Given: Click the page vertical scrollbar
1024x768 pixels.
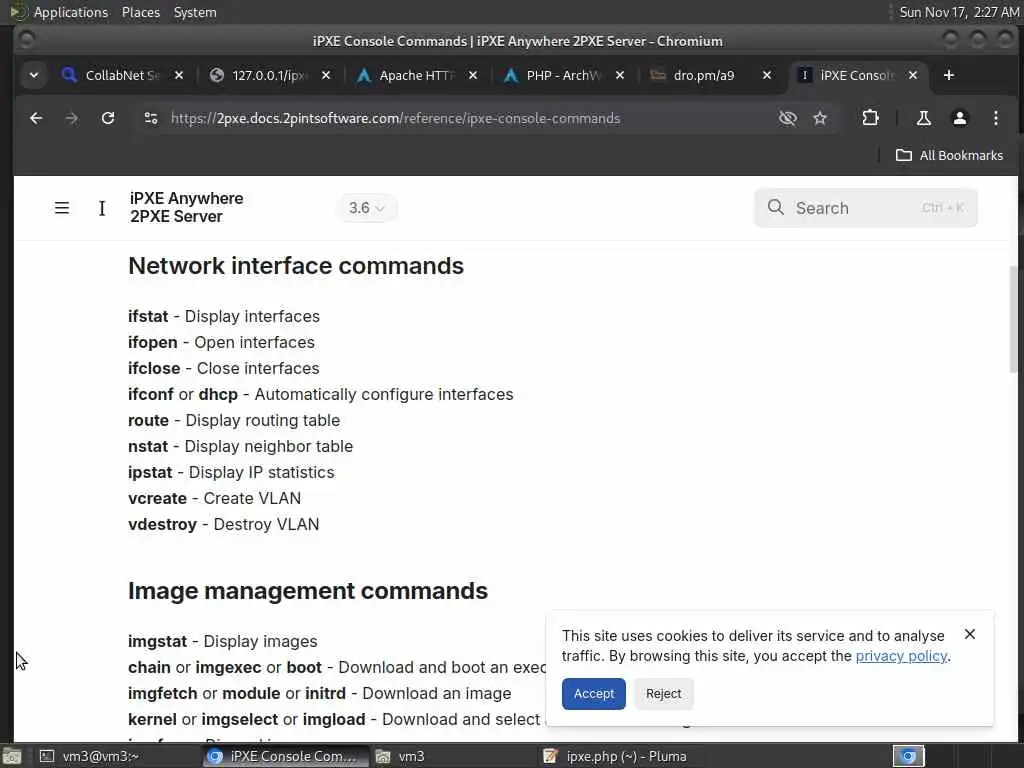Looking at the screenshot, I should click(1013, 319).
